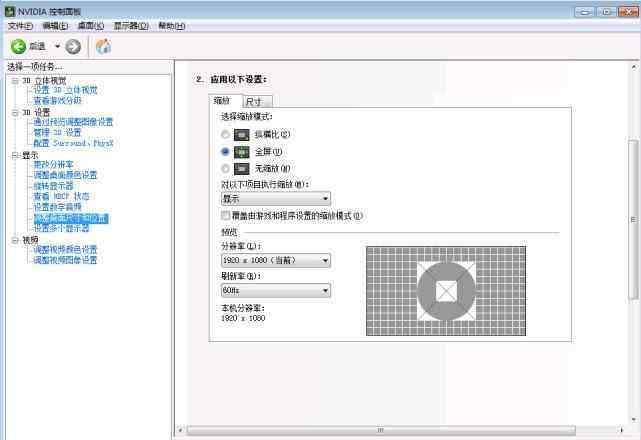Open the 帮助(H) menu

coord(172,26)
